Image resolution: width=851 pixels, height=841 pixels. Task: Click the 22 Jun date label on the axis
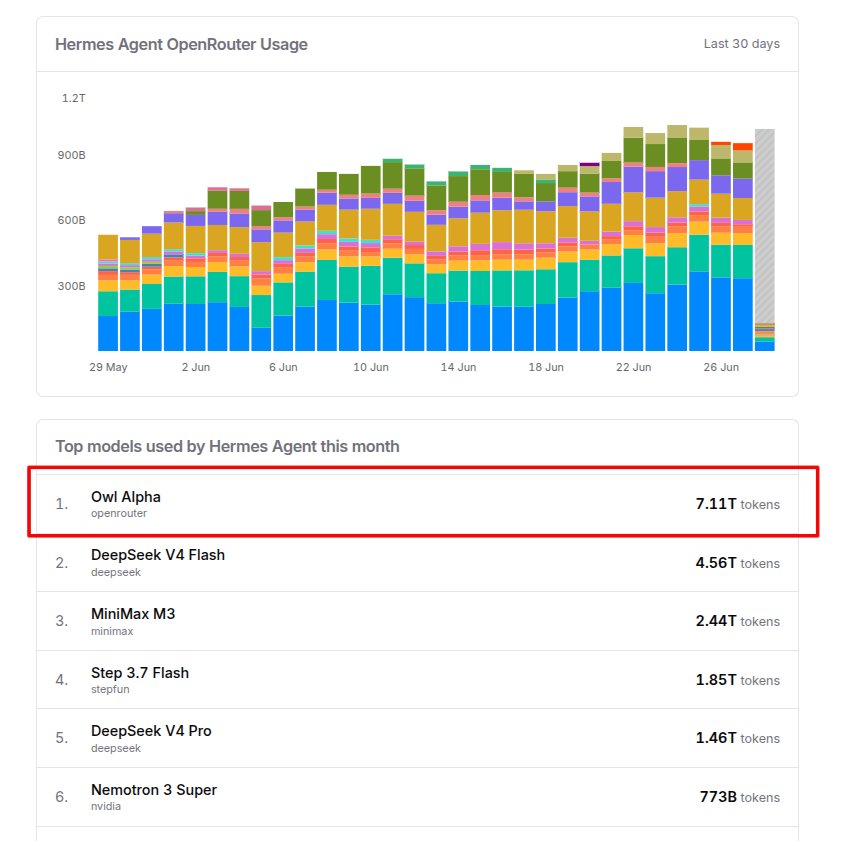[633, 367]
